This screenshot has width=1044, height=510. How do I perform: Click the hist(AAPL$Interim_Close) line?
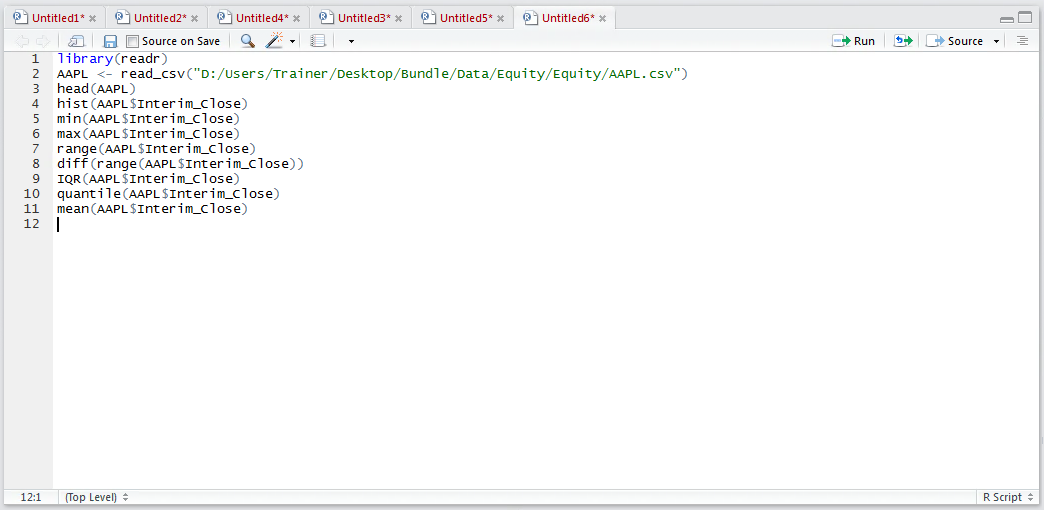pyautogui.click(x=152, y=104)
